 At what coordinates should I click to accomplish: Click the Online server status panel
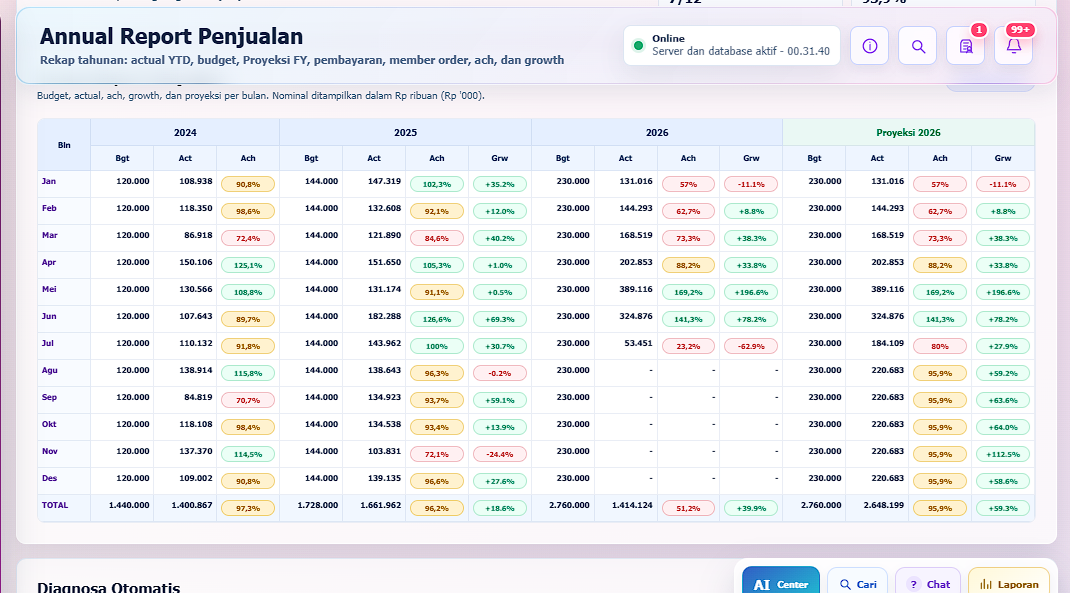click(x=732, y=46)
